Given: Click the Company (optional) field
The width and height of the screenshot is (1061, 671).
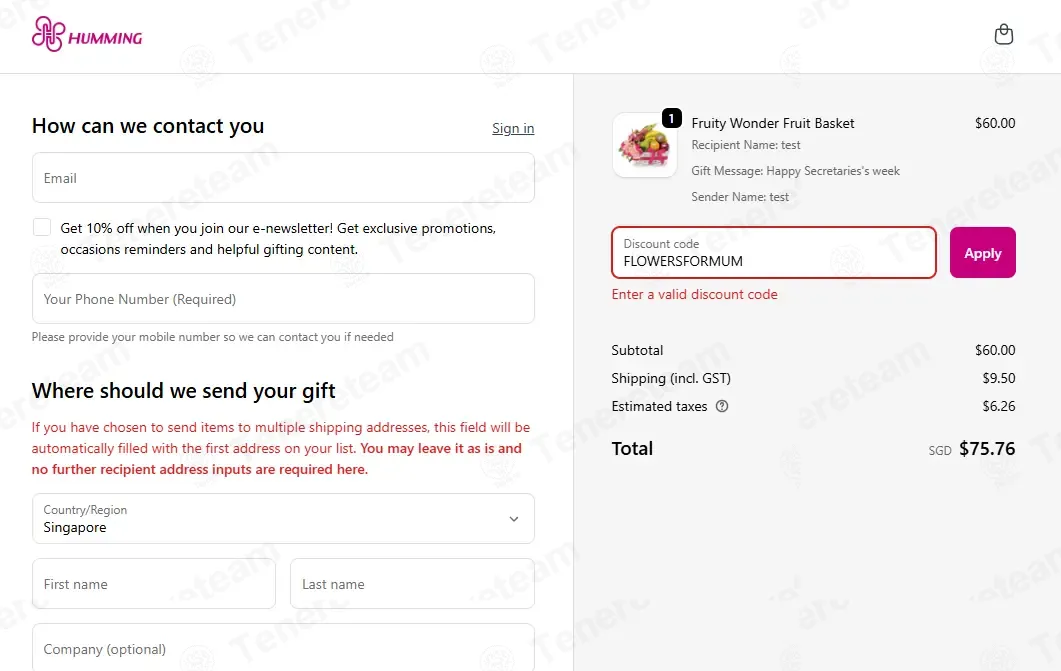Looking at the screenshot, I should tap(283, 648).
